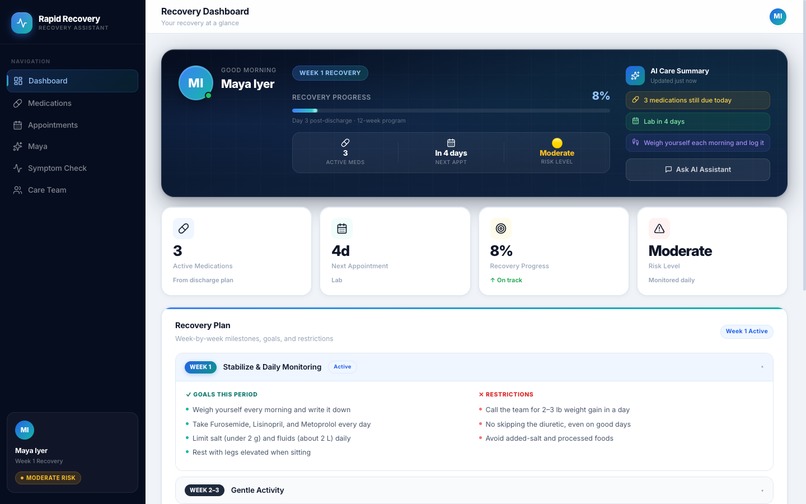Open the Next Appointment 4d card
The width and height of the screenshot is (806, 504).
click(395, 251)
